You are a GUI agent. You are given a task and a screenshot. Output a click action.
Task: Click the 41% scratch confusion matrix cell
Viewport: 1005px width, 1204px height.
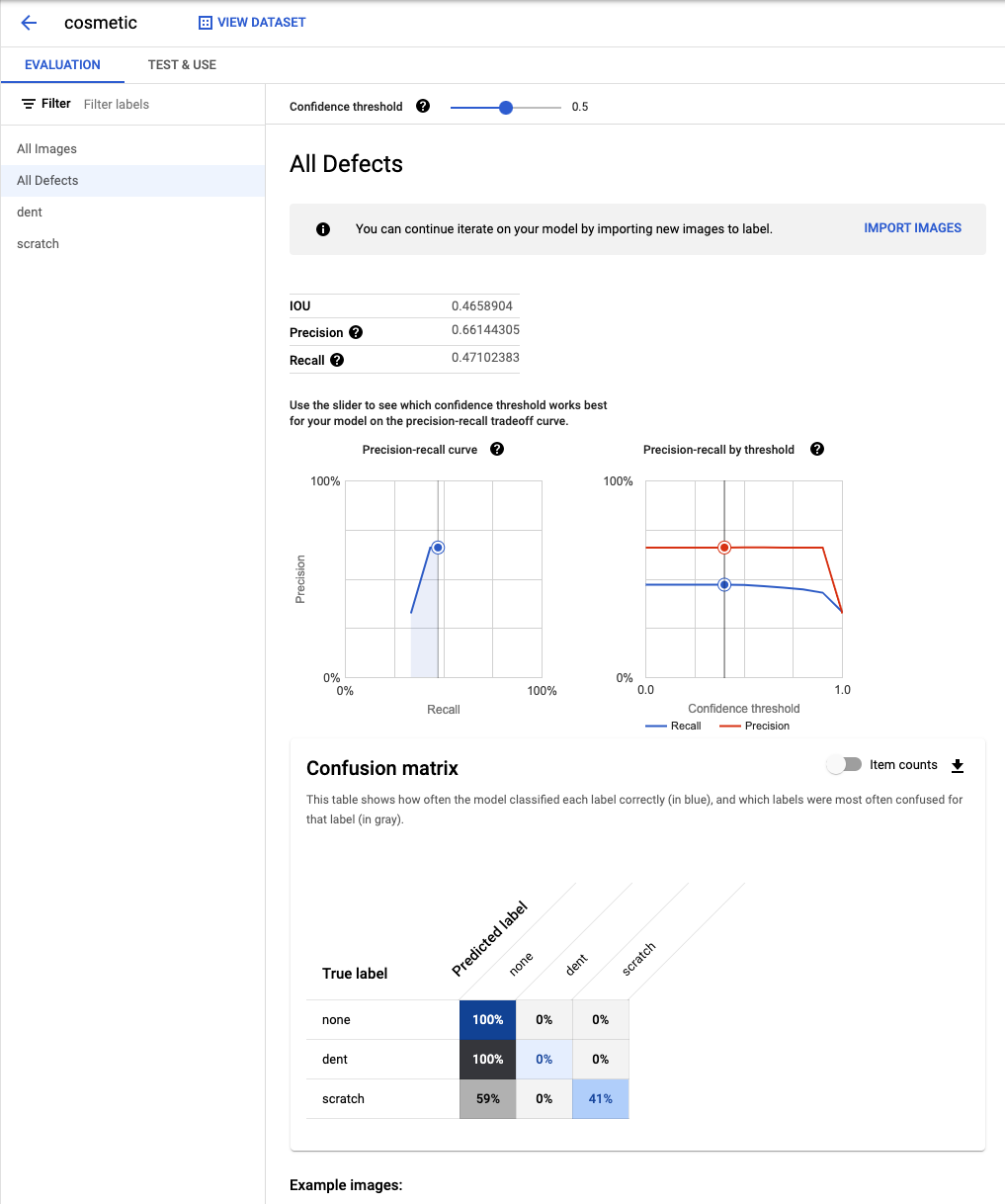tap(600, 1099)
